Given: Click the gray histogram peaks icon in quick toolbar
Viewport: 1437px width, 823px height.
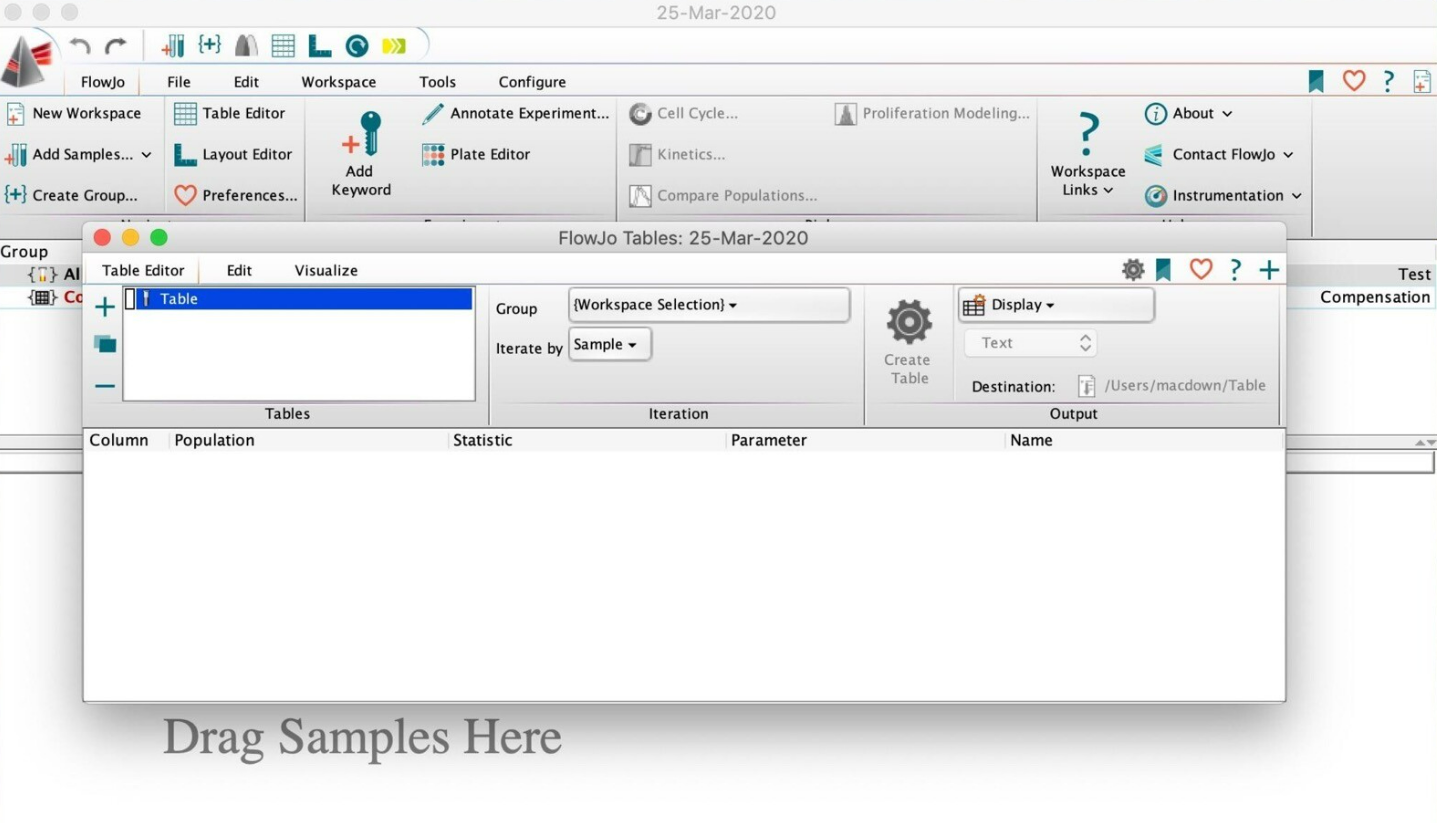Looking at the screenshot, I should tap(246, 46).
